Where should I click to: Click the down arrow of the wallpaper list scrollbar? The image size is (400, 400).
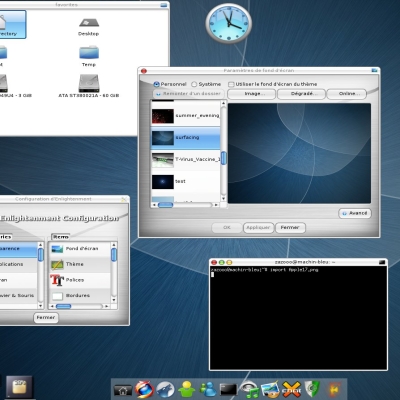[x=223, y=199]
